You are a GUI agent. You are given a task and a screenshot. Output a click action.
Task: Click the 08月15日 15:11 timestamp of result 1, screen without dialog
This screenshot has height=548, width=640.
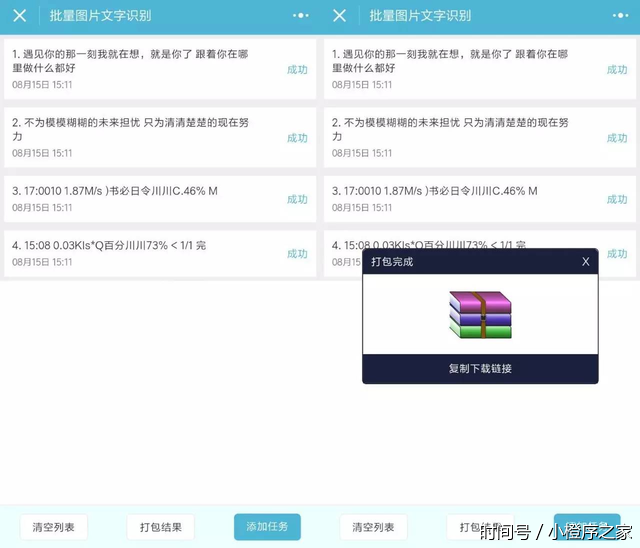(42, 85)
